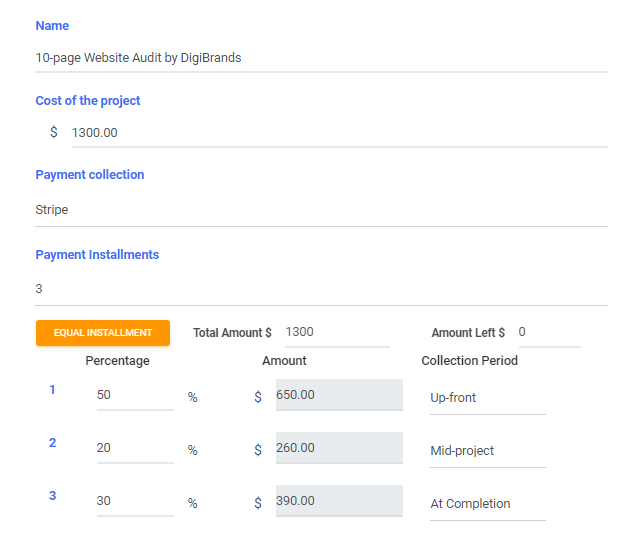Open the At Completion collection period dropdown

pyautogui.click(x=487, y=504)
